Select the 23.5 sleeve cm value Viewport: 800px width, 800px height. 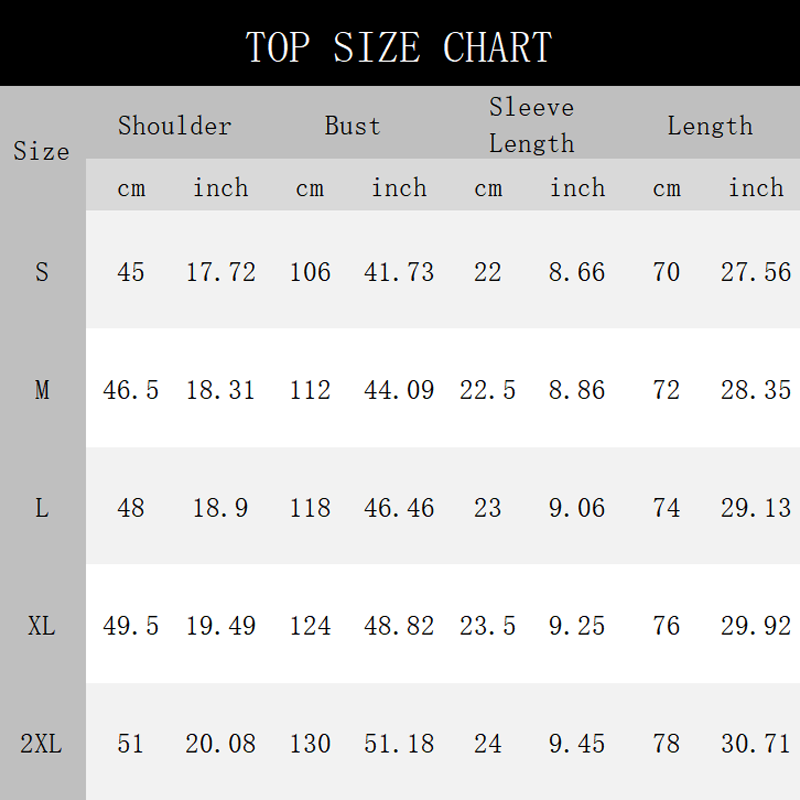(488, 626)
